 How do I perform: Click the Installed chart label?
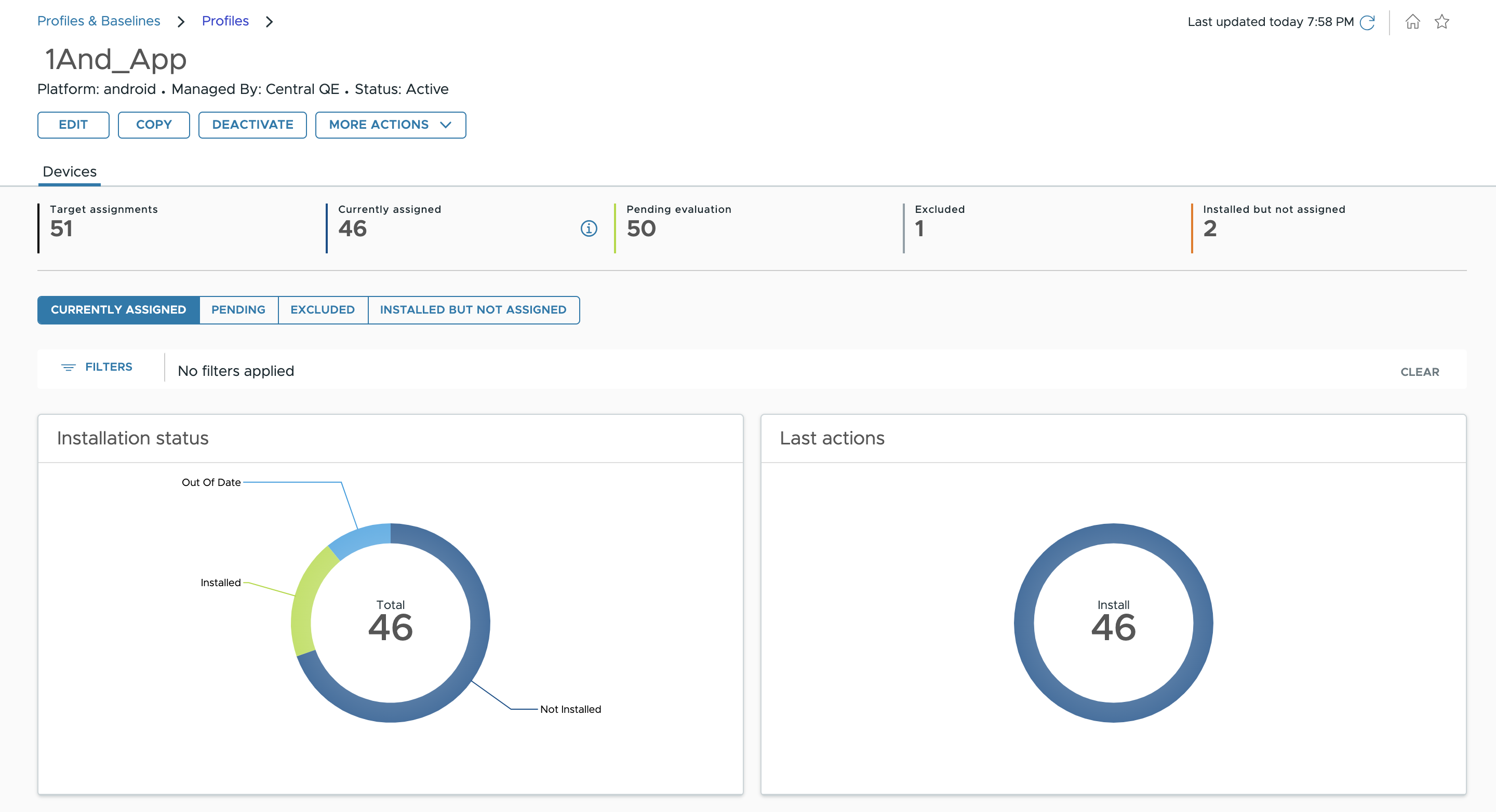point(220,583)
